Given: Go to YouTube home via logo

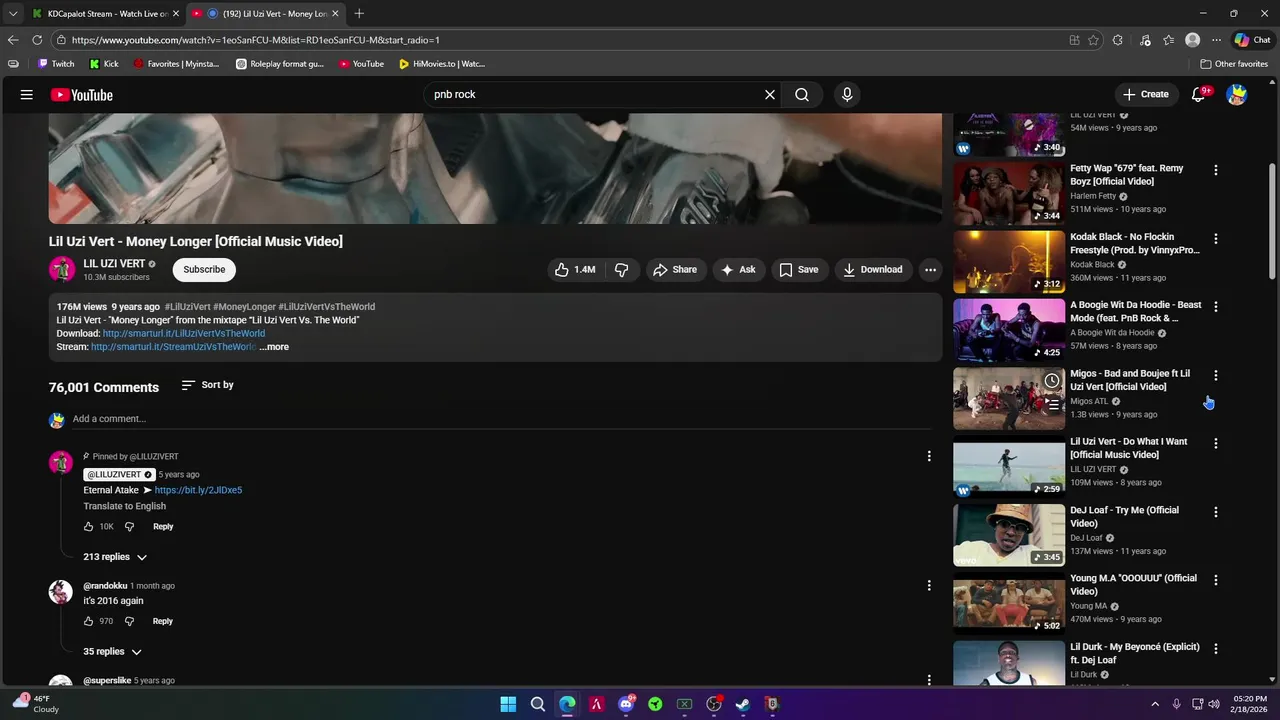Looking at the screenshot, I should tap(82, 95).
